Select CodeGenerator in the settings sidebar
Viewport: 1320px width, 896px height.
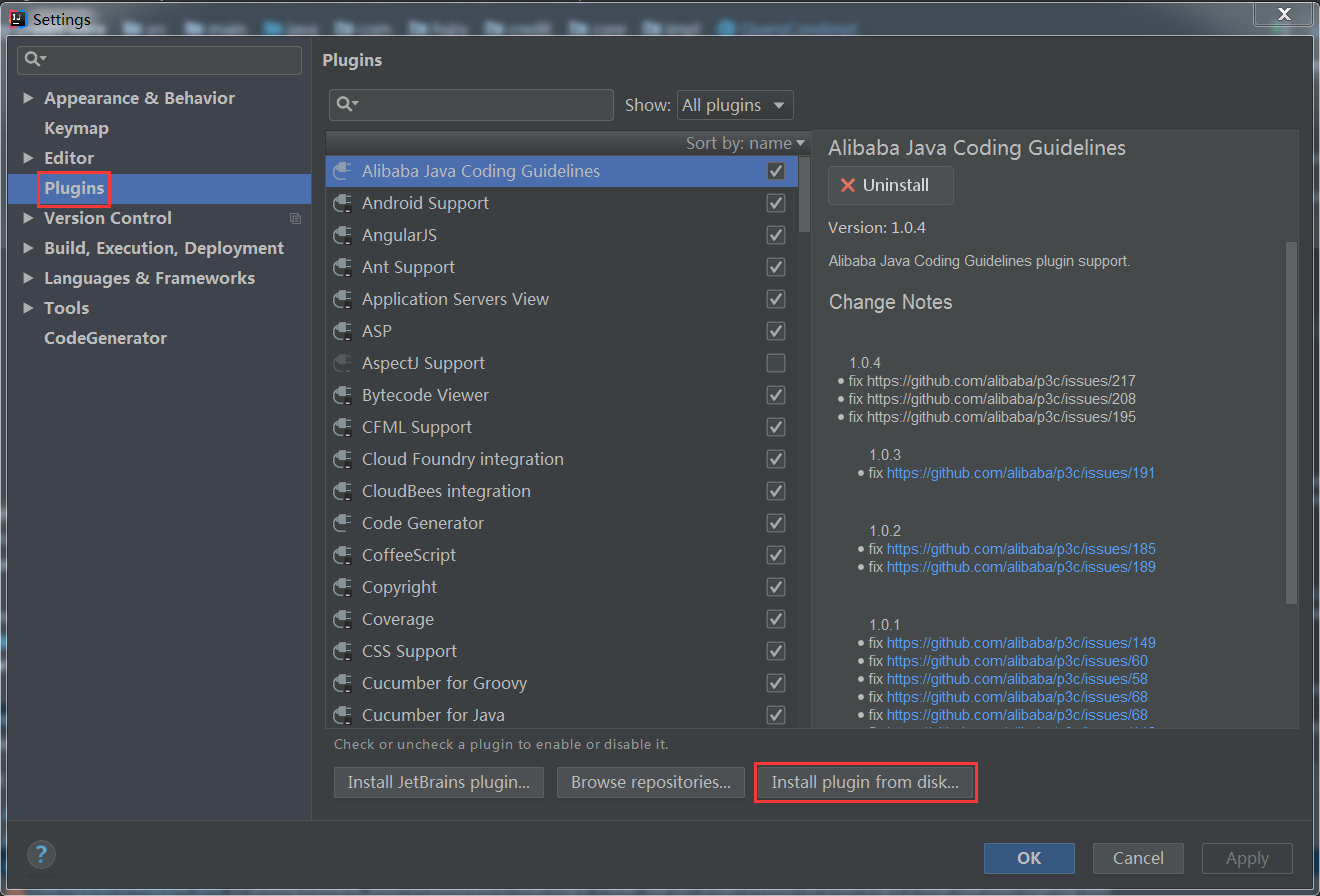pos(105,338)
